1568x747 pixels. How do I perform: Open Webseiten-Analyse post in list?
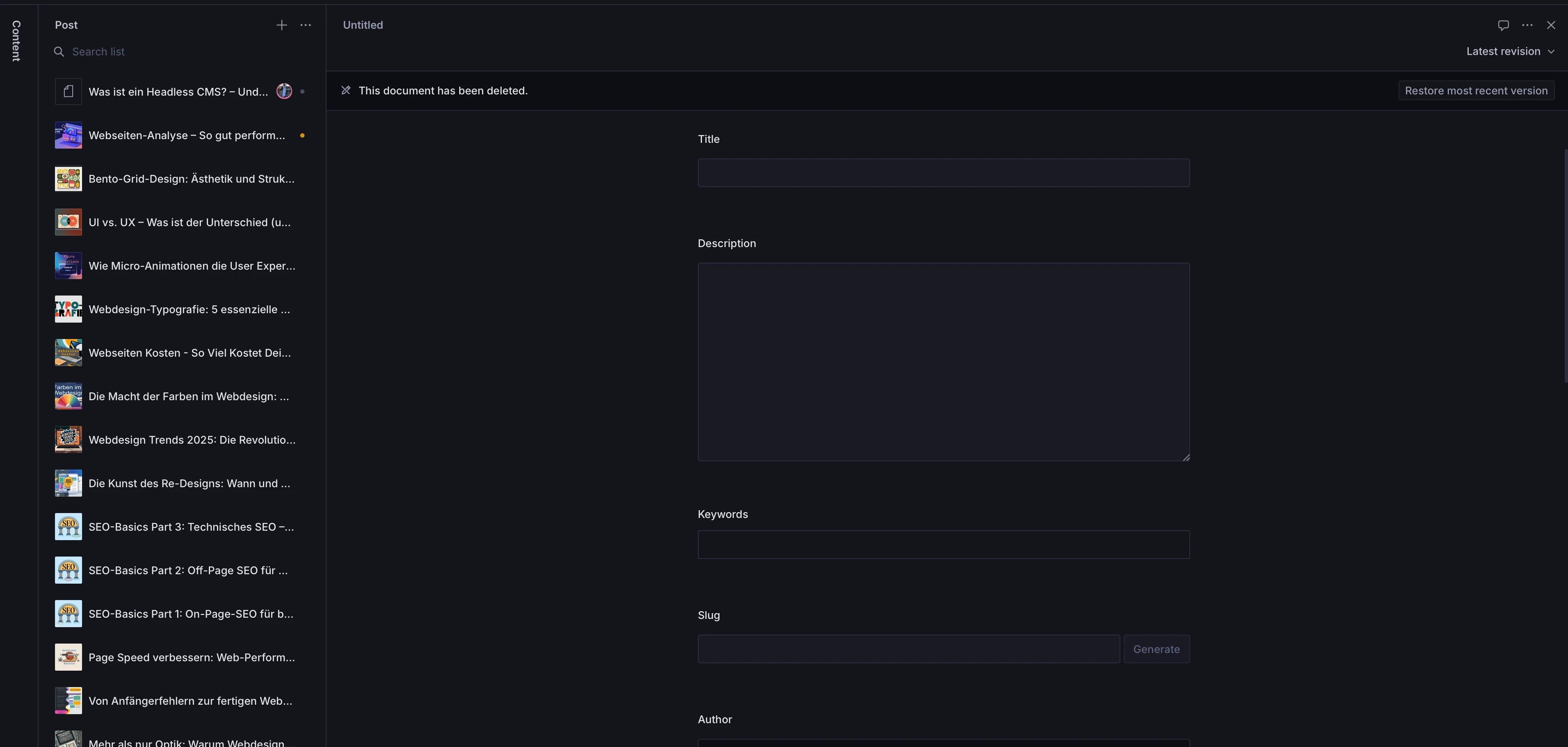coord(186,135)
